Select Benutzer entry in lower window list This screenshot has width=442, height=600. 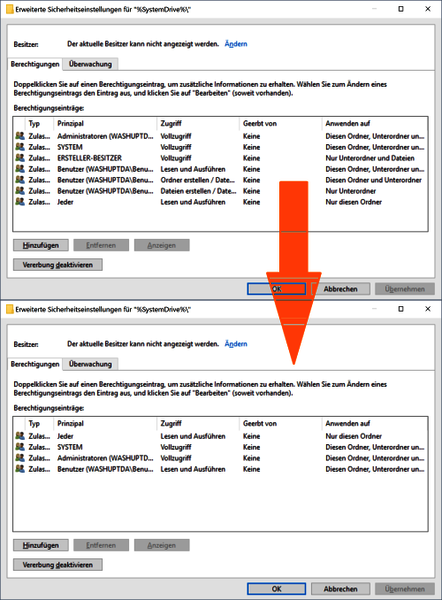(220, 469)
